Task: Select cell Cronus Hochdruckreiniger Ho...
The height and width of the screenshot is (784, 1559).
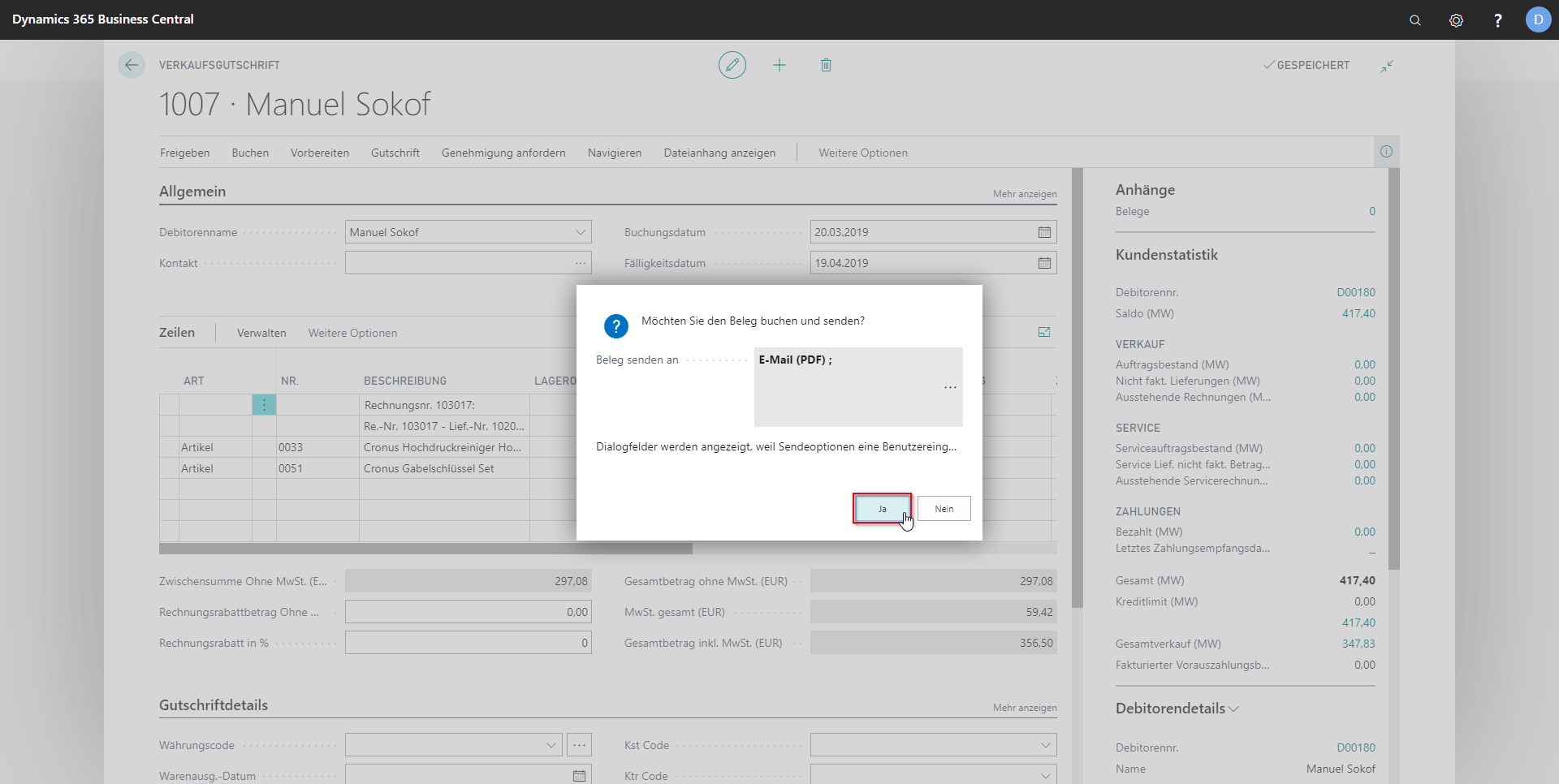Action: [x=443, y=447]
